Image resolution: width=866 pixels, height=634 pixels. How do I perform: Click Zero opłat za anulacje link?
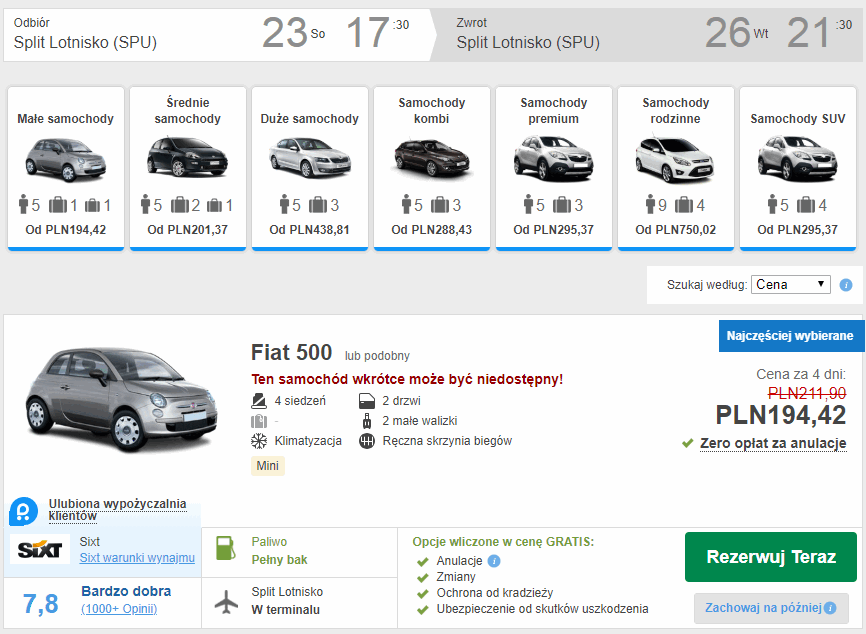coord(772,443)
